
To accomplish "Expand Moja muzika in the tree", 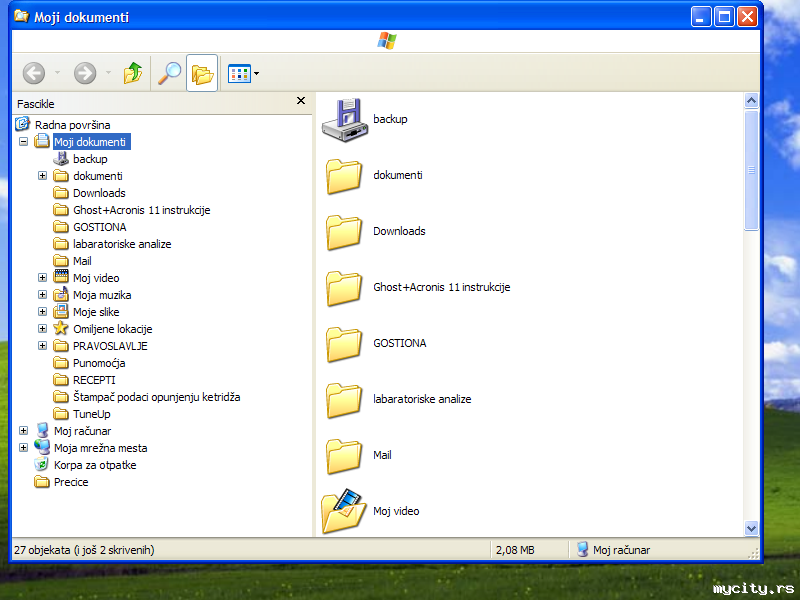I will pyautogui.click(x=42, y=294).
